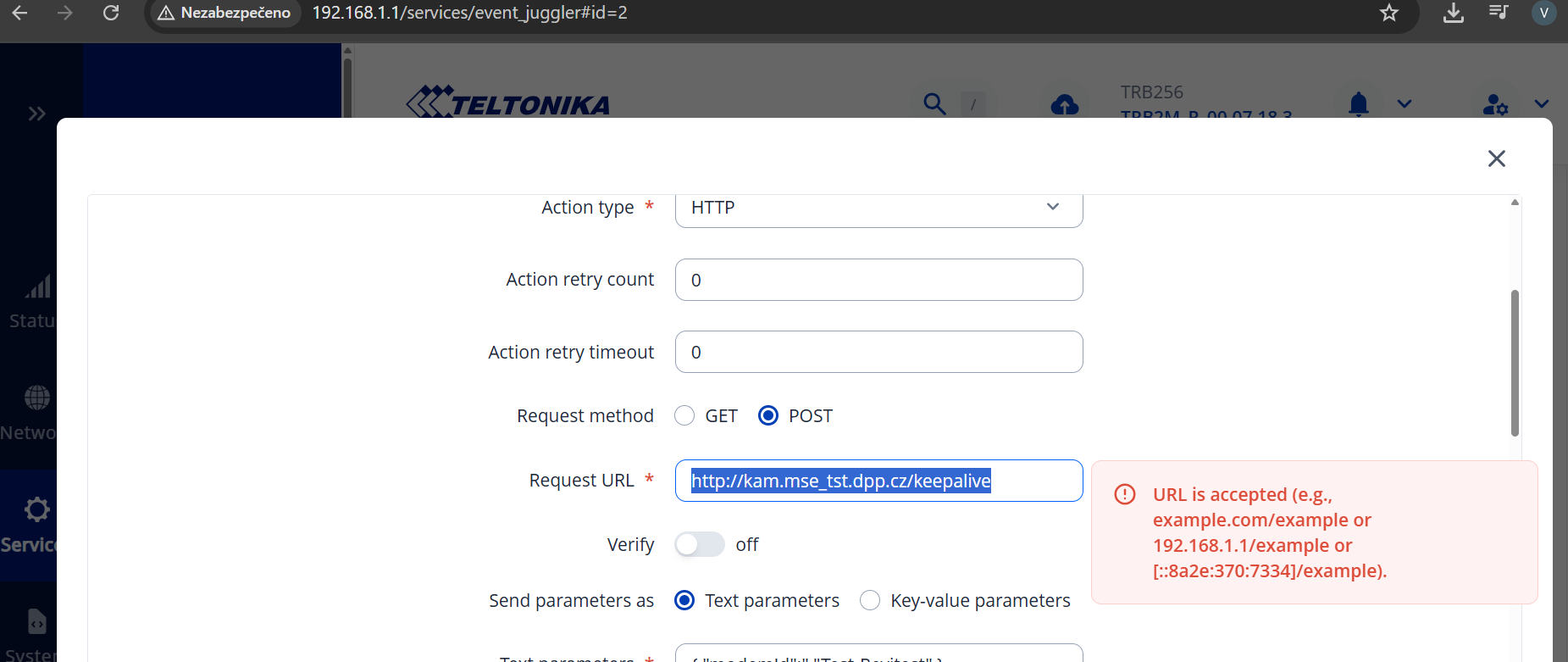Select the GET request method
This screenshot has height=662, width=1568.
[x=684, y=416]
